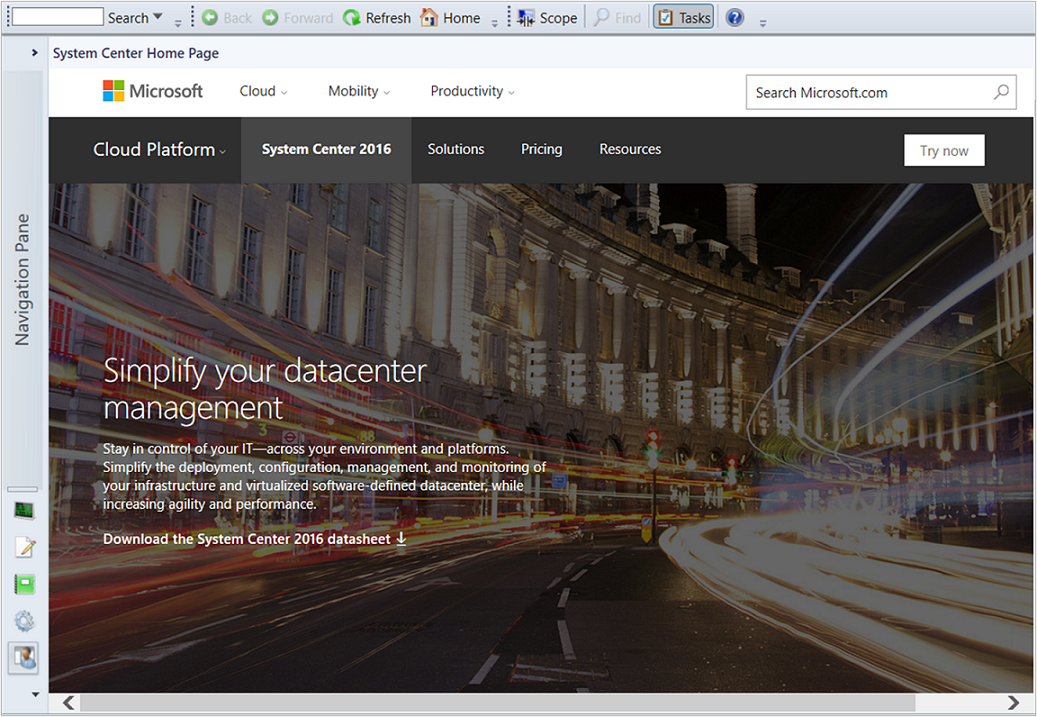Screen dimensions: 1037x717
Task: Open the Cloud dropdown menu
Action: coord(263,91)
